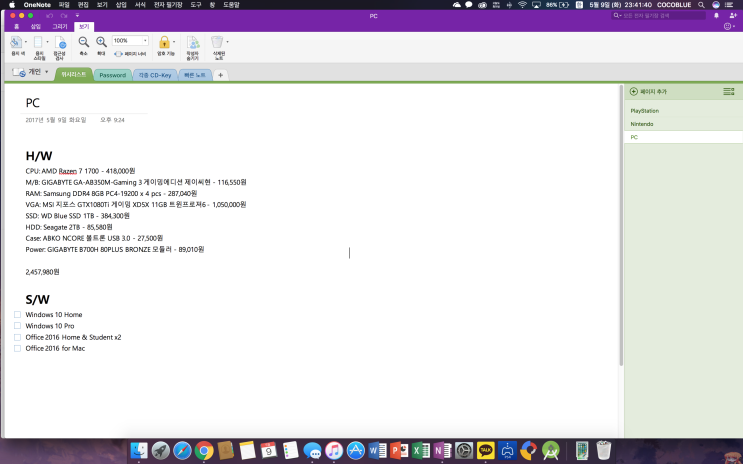Open the 서식 menu in menu bar
Viewport: 743px width, 464px height.
coord(140,5)
